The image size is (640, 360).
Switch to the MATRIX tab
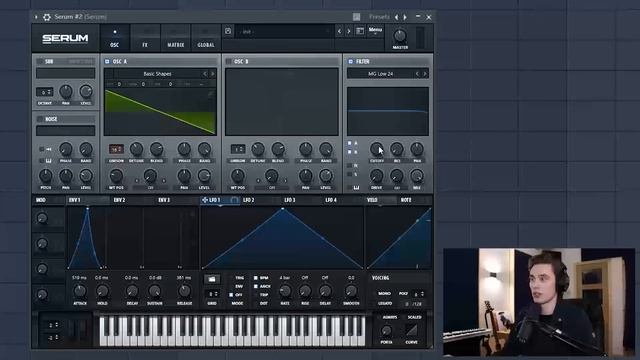tap(176, 38)
